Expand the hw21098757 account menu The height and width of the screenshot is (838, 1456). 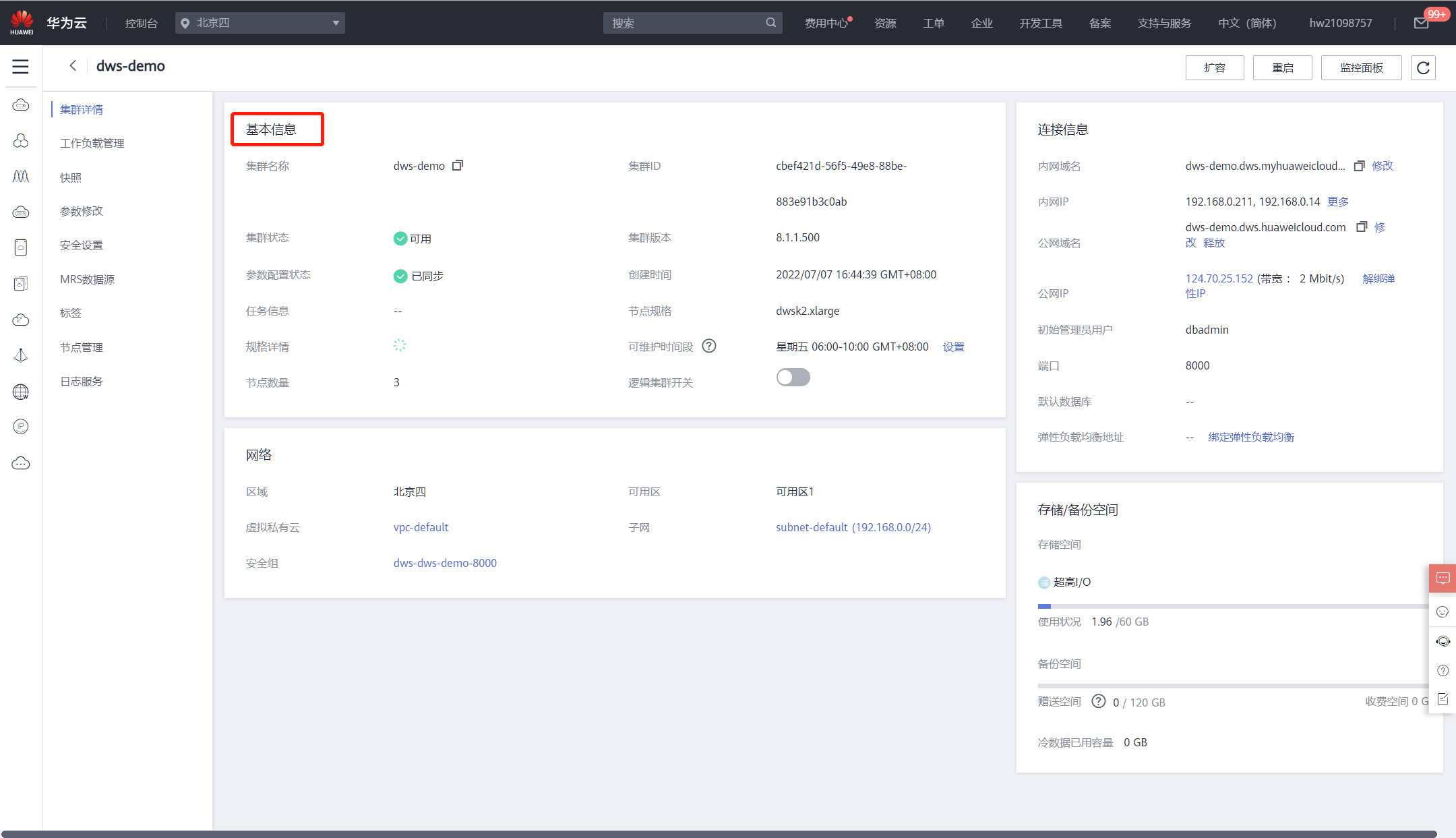point(1340,23)
